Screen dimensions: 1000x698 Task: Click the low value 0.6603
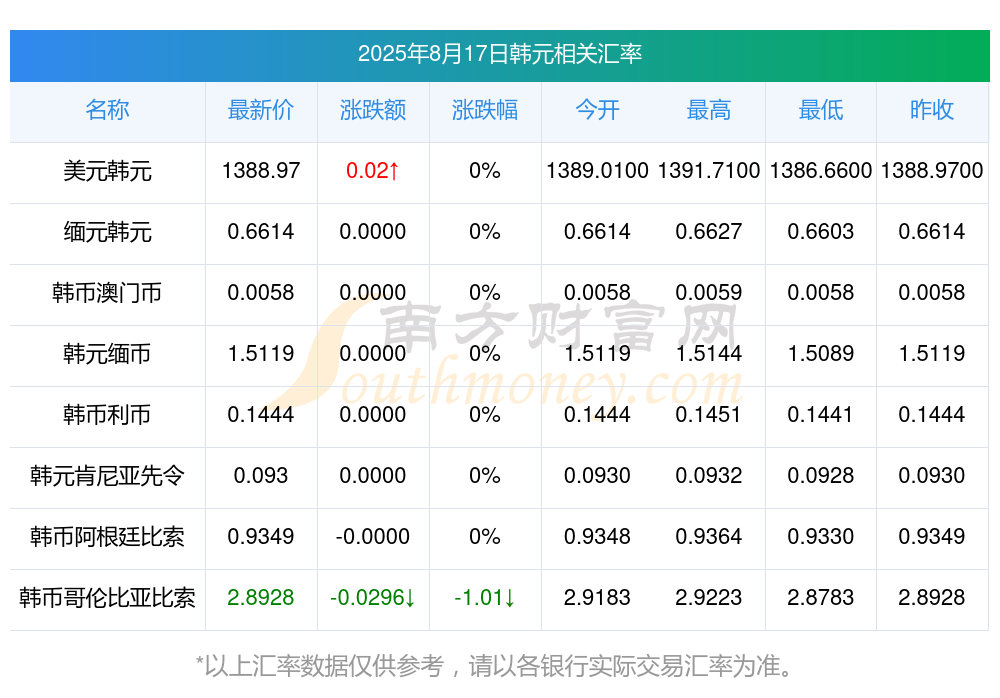[x=821, y=232]
